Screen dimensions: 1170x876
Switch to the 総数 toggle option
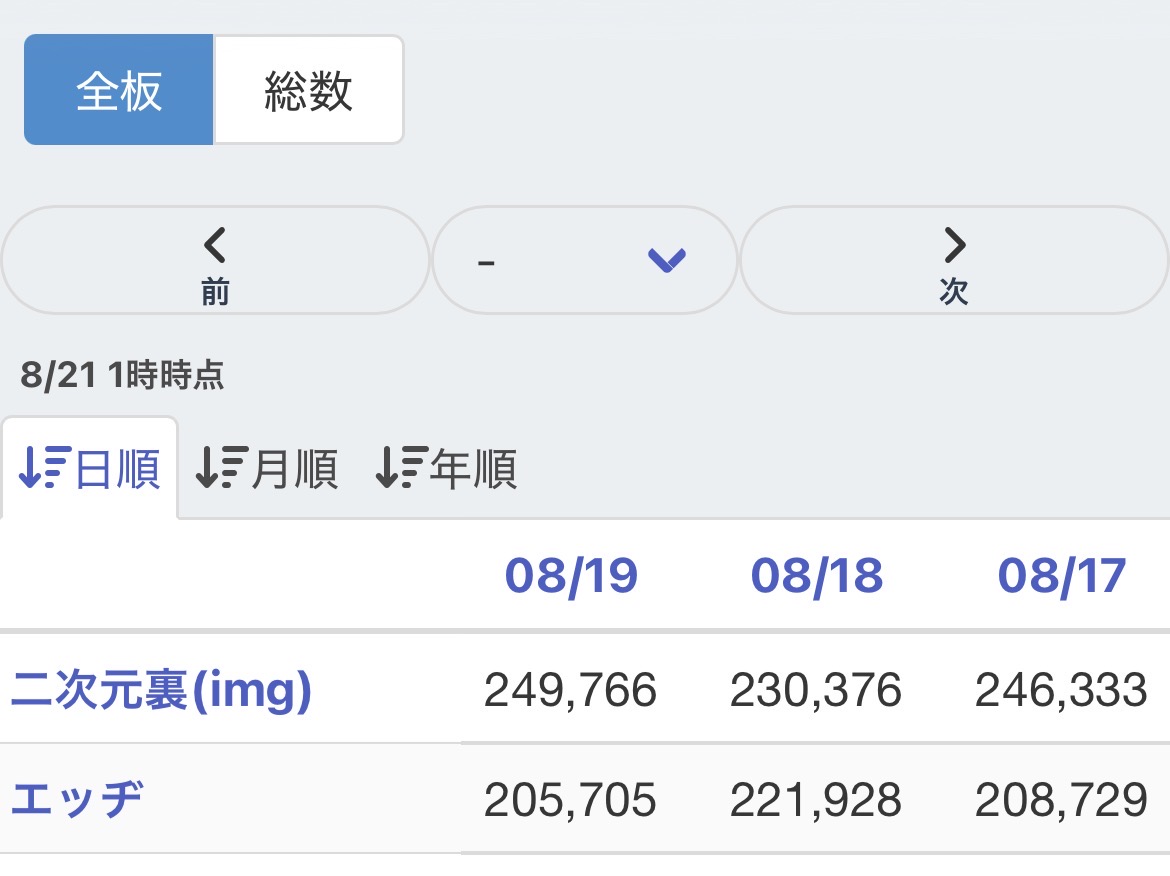pos(309,90)
